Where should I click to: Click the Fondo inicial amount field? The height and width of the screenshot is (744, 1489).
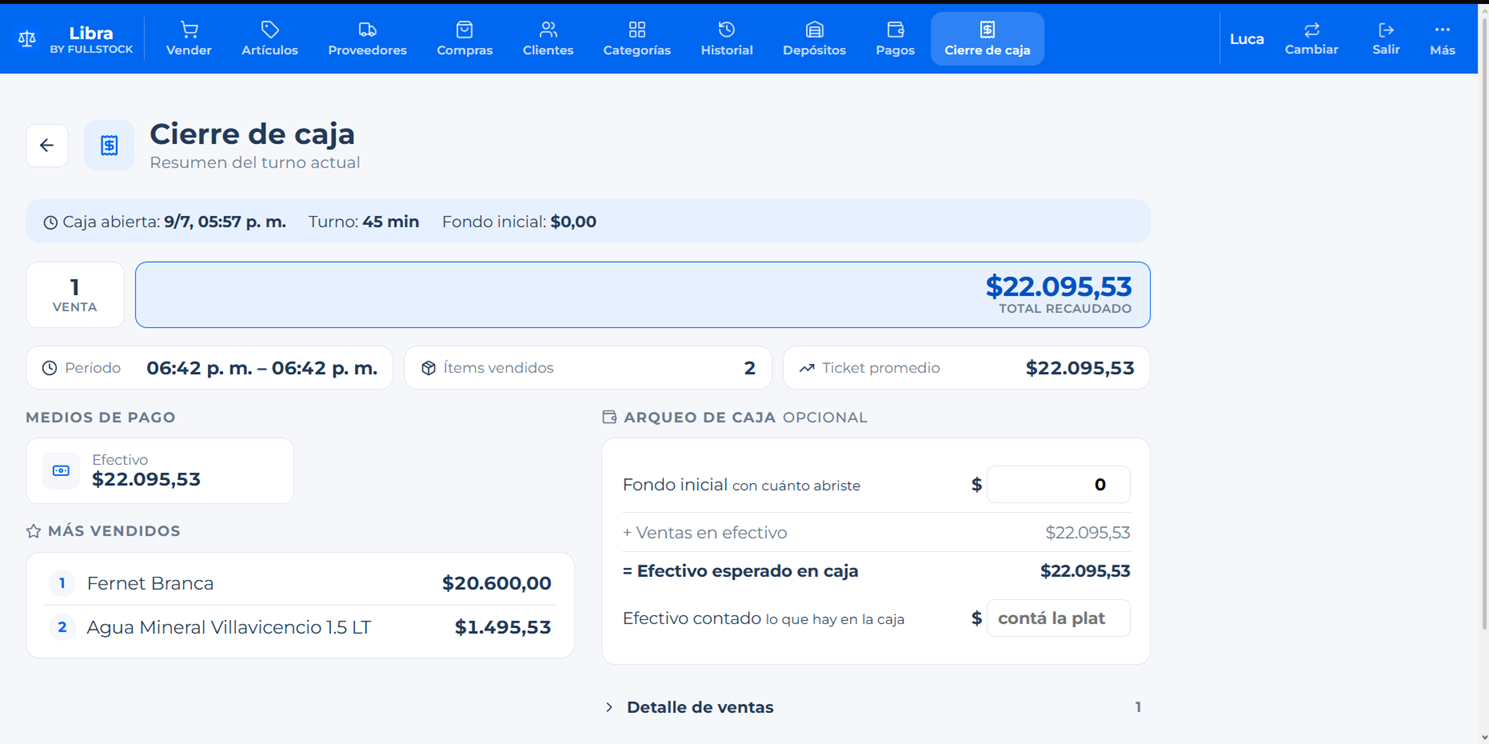[1058, 485]
